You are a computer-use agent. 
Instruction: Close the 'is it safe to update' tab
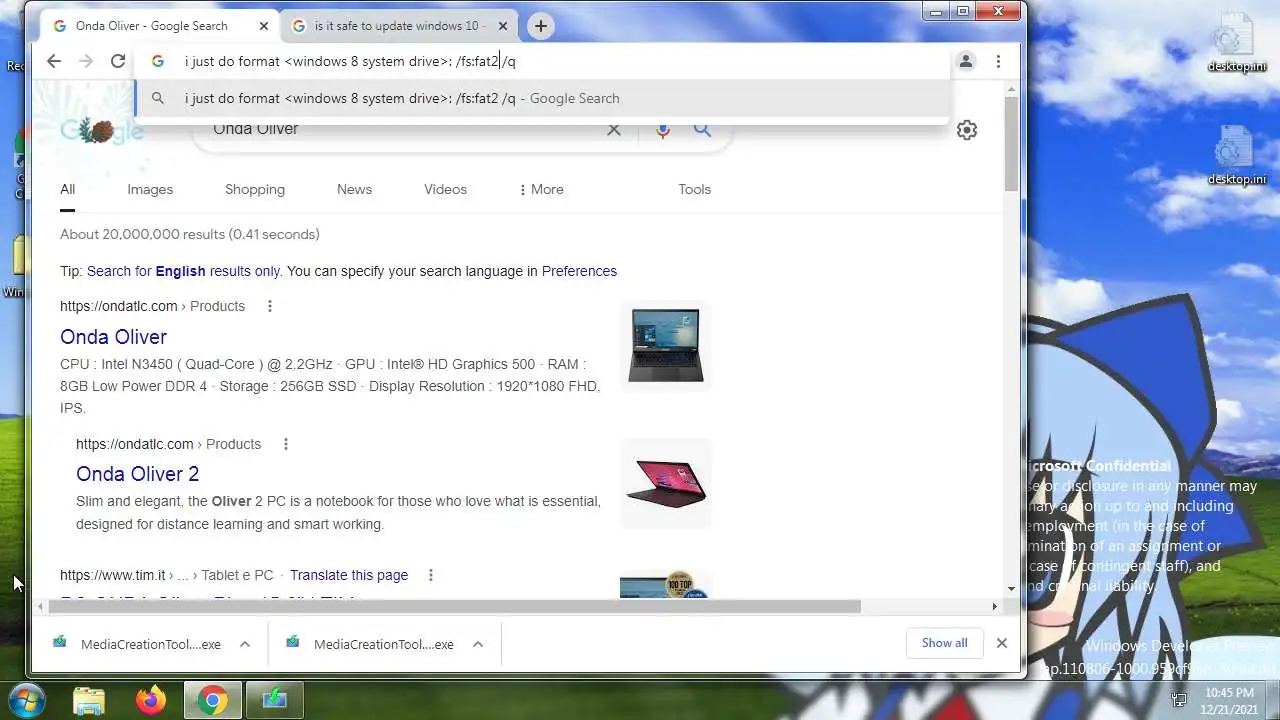(x=503, y=26)
